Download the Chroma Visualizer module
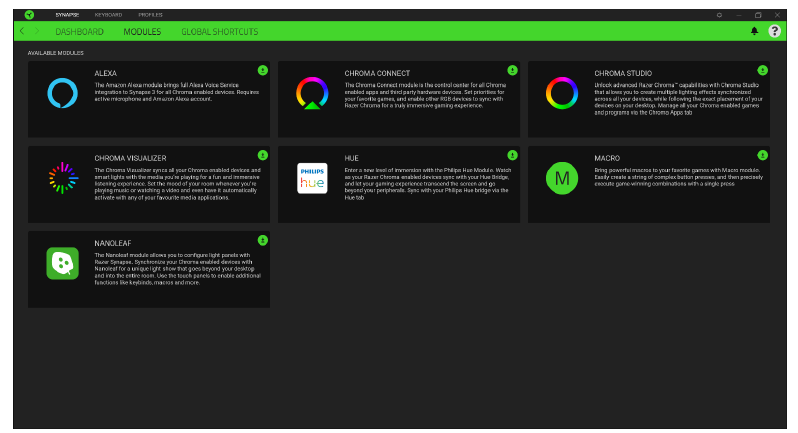The width and height of the screenshot is (798, 433). tap(263, 155)
